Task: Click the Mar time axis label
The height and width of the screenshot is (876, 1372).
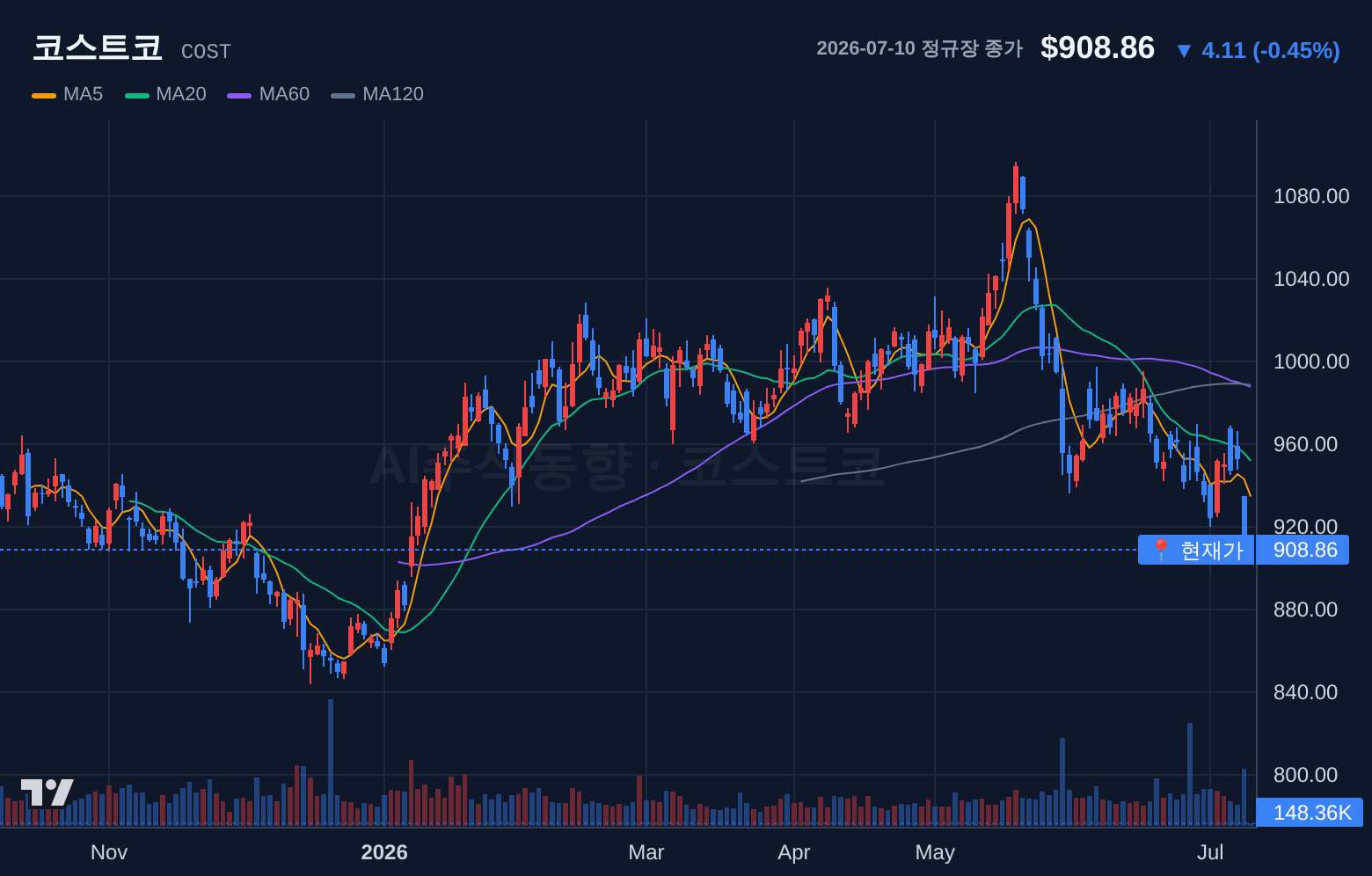Action: click(x=646, y=852)
